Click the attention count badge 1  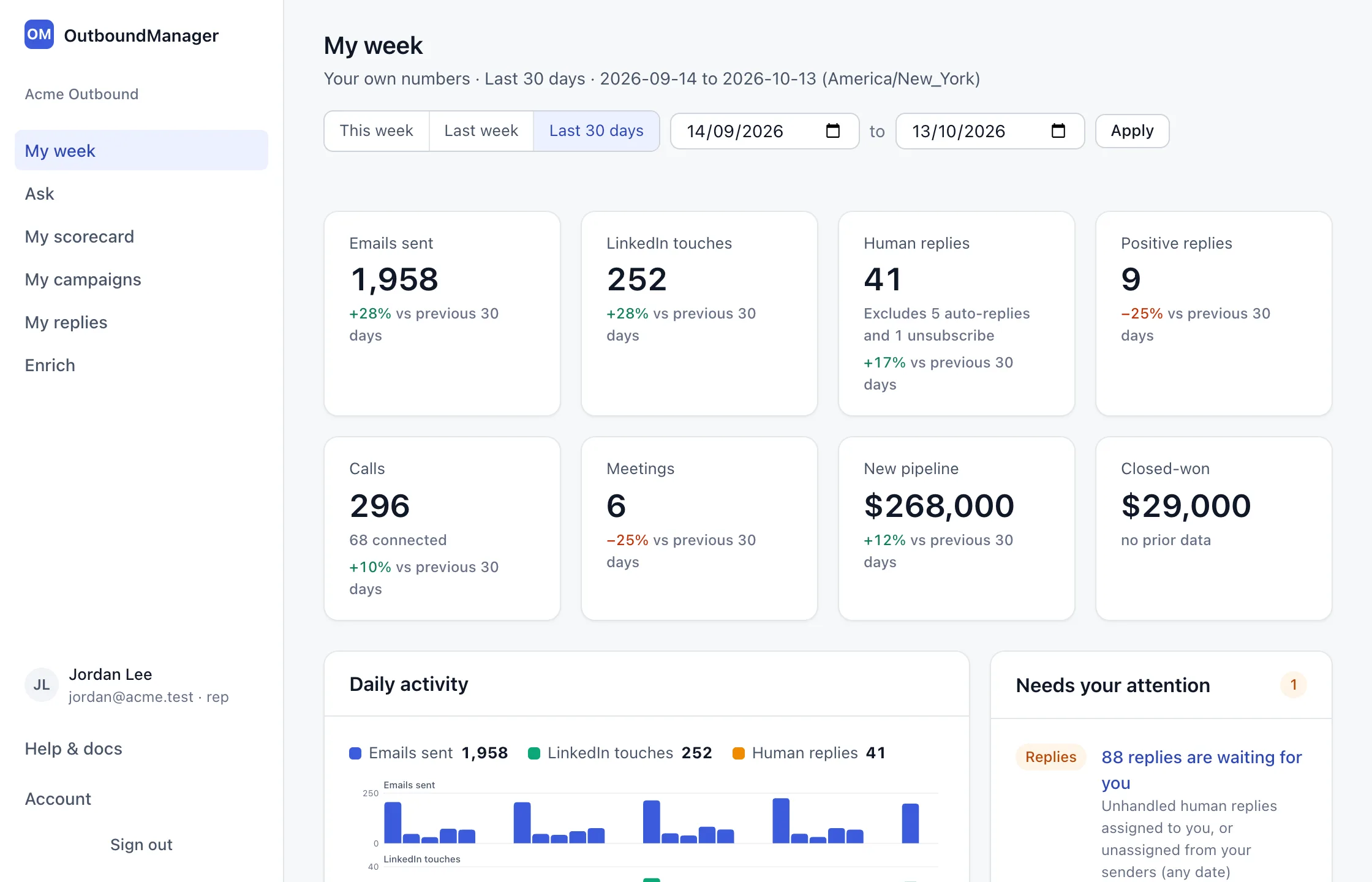tap(1294, 685)
